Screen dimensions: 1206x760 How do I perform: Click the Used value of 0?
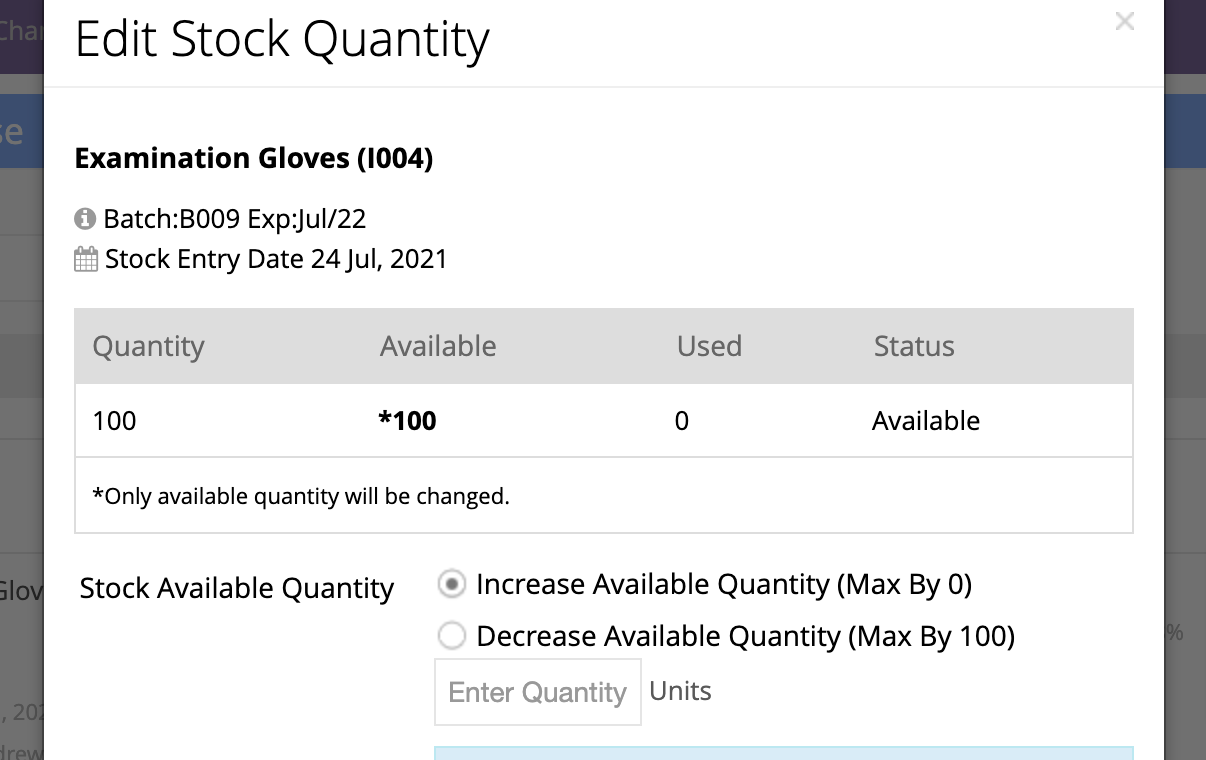tap(682, 421)
